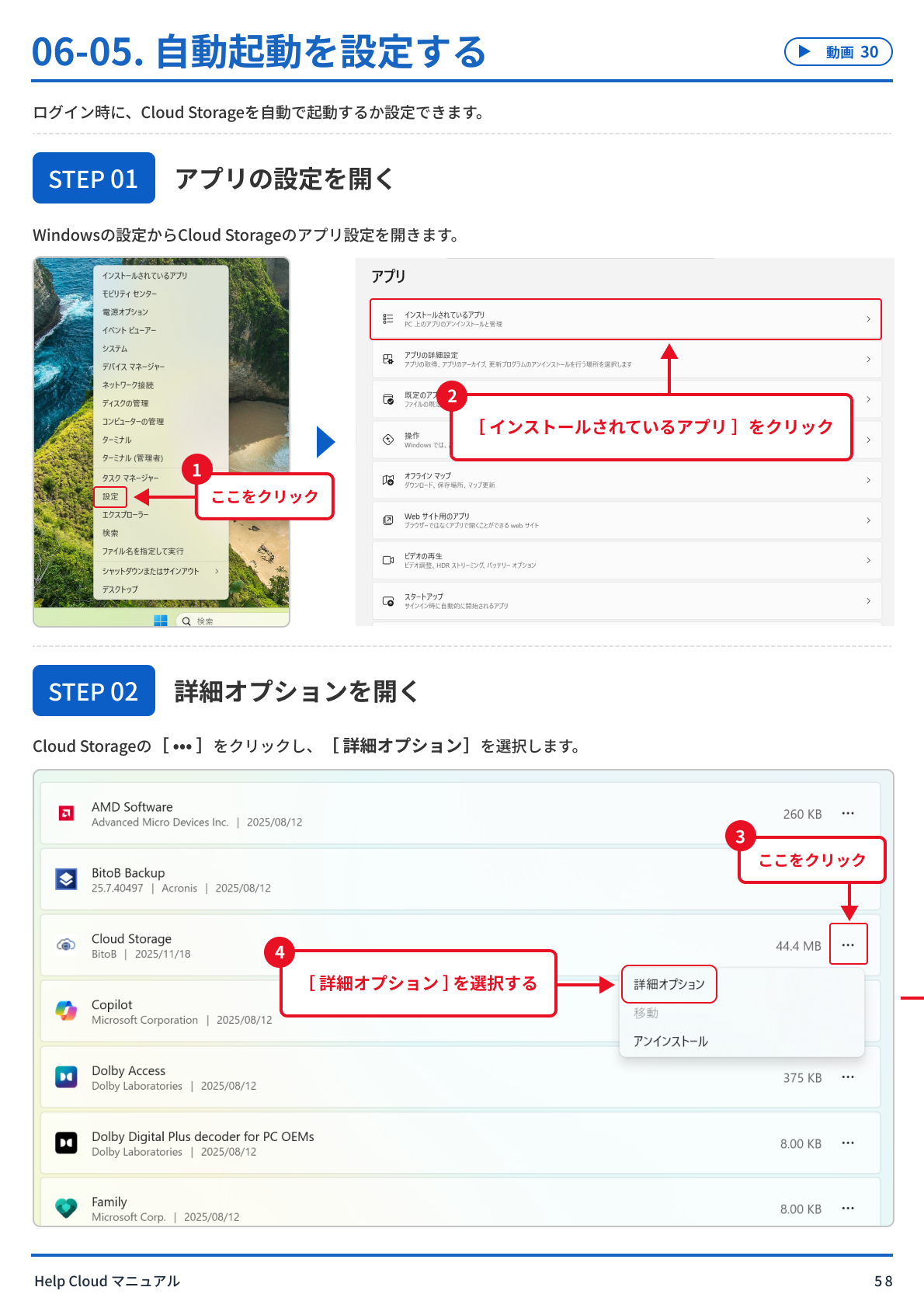The height and width of the screenshot is (1308, 924).
Task: Click the 操作 row icon
Action: click(x=387, y=440)
